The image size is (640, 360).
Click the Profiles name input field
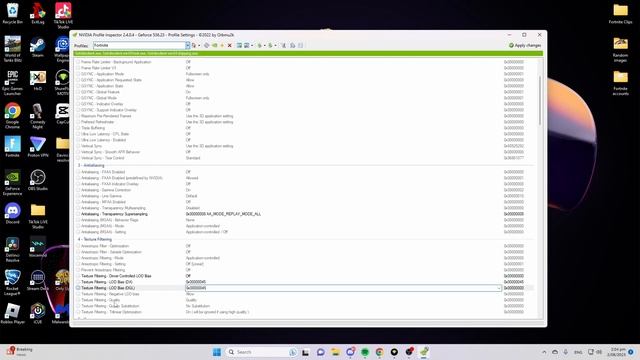point(139,45)
